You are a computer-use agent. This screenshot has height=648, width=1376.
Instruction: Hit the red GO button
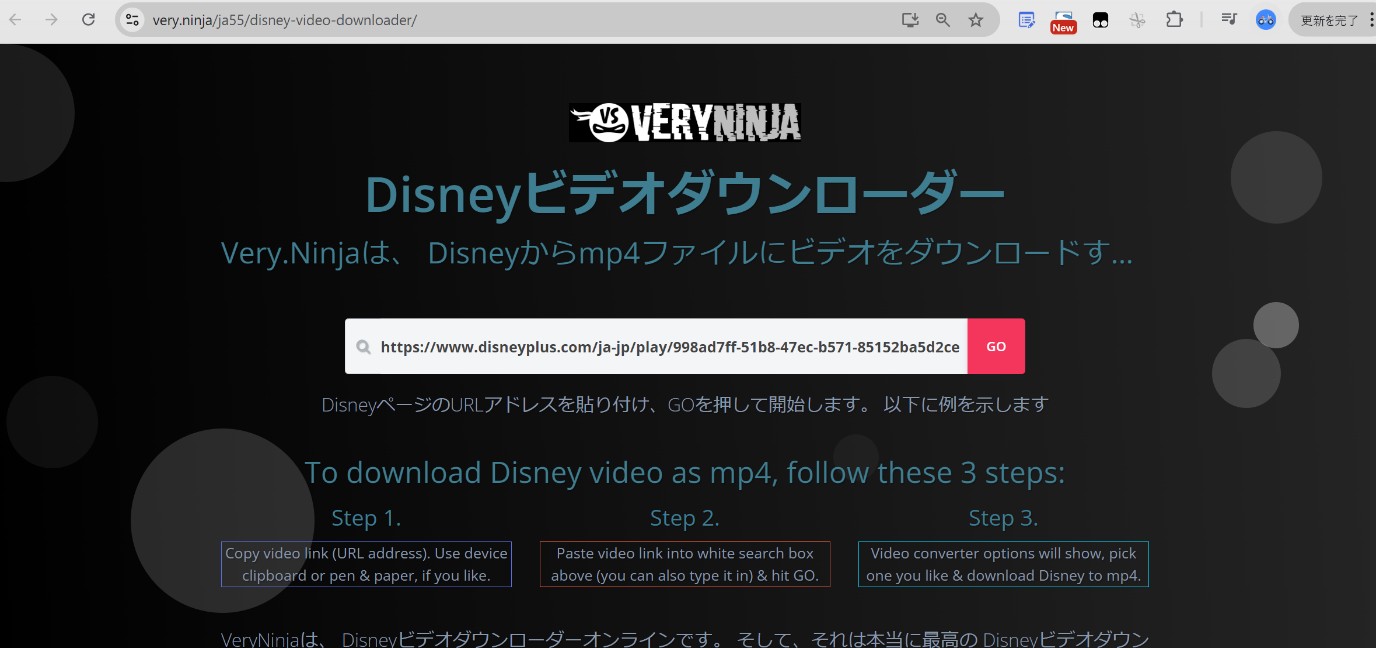tap(996, 346)
